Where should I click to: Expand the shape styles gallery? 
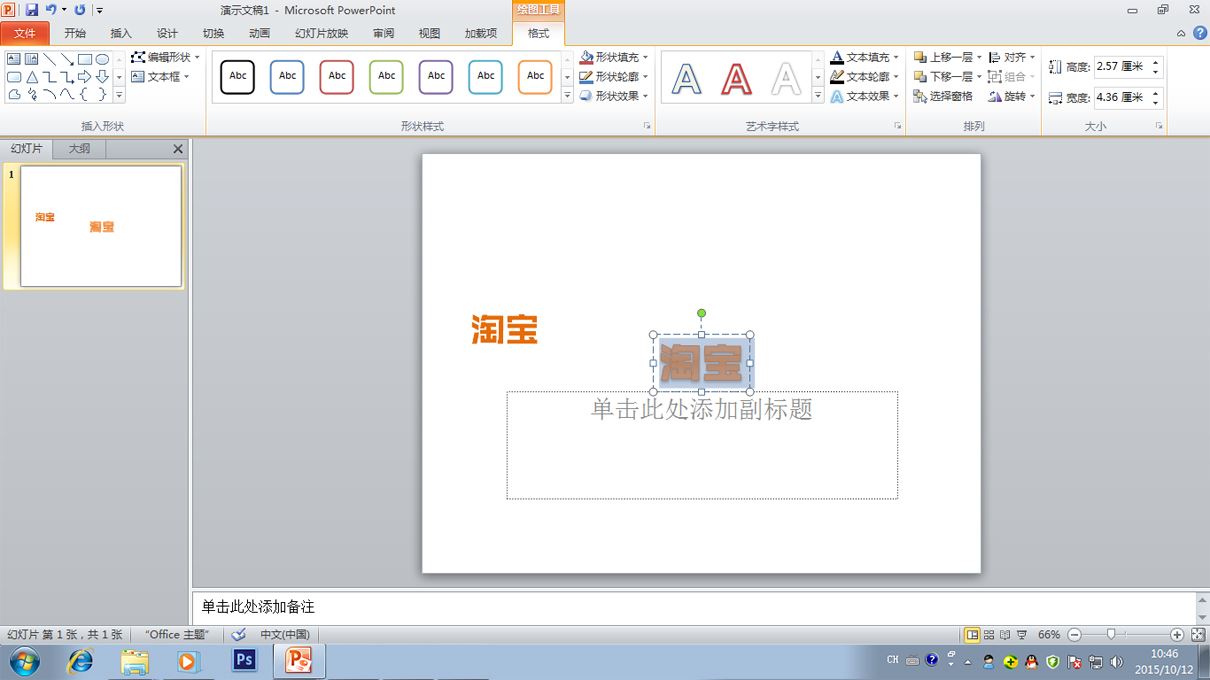(568, 96)
